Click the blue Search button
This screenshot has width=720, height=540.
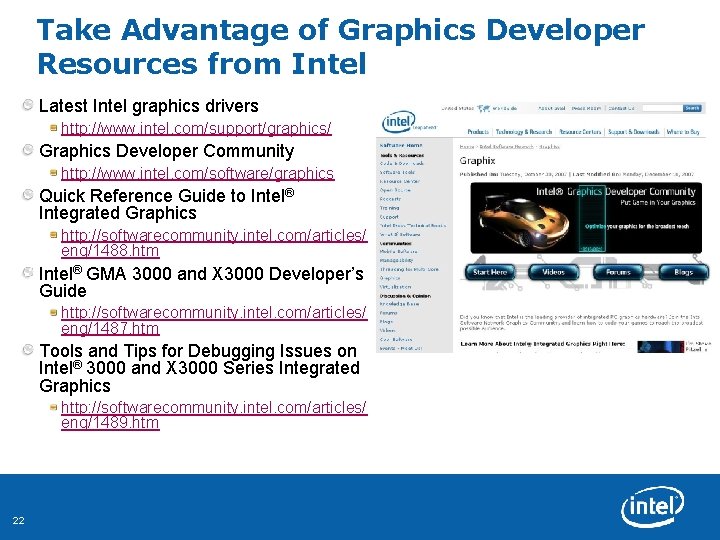click(692, 108)
